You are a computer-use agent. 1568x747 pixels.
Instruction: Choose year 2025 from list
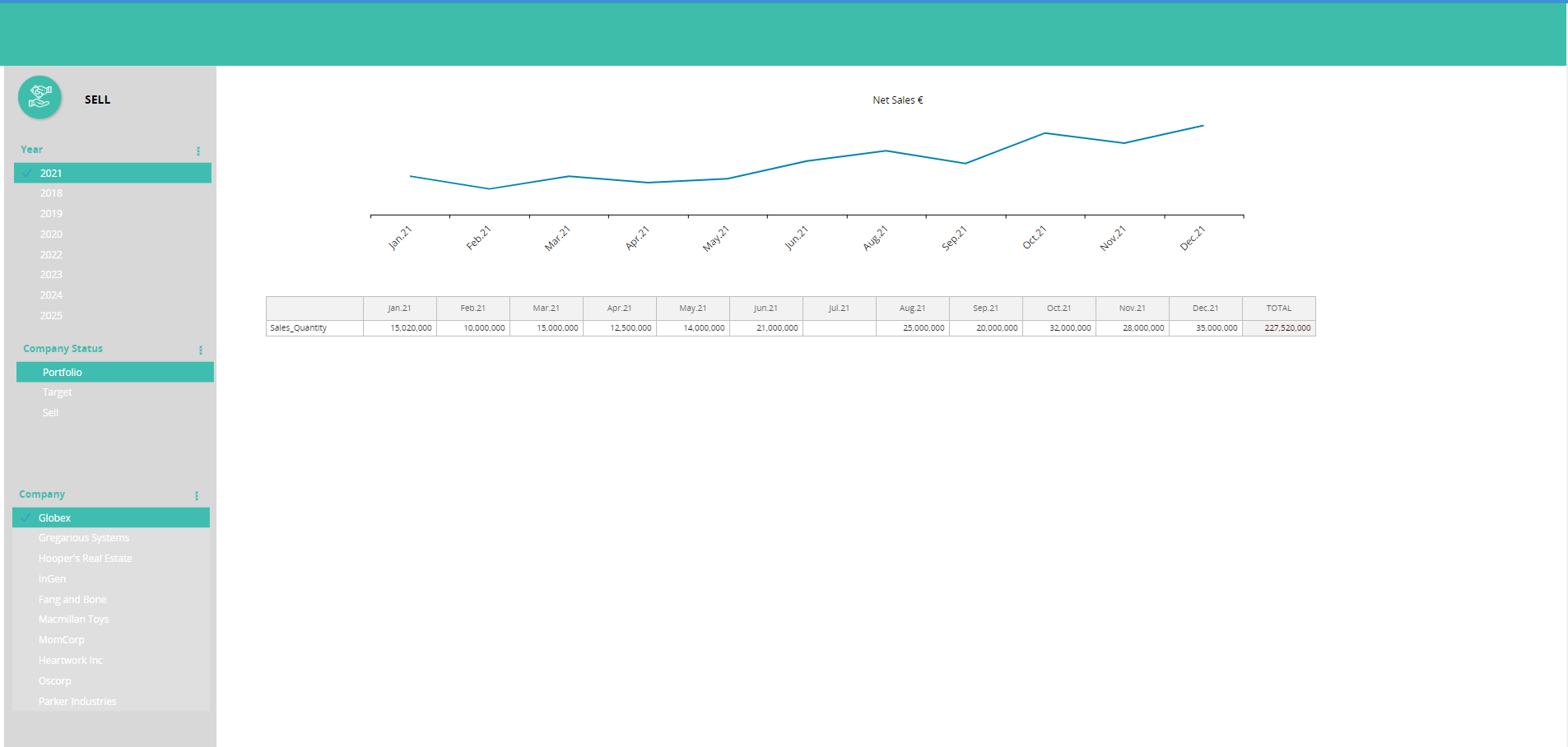tap(51, 315)
